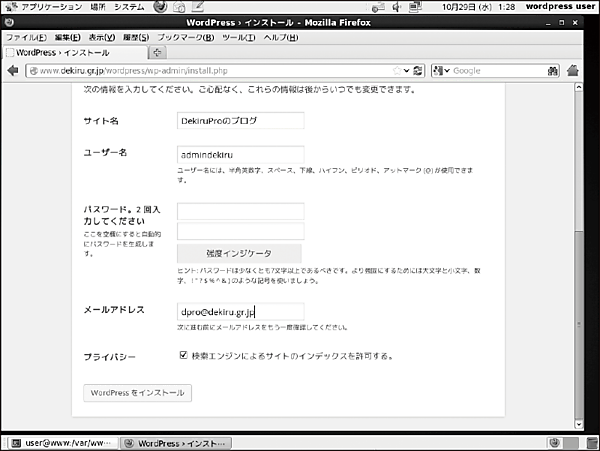Click the サイト名 input field
The width and height of the screenshot is (600, 451).
(x=240, y=120)
